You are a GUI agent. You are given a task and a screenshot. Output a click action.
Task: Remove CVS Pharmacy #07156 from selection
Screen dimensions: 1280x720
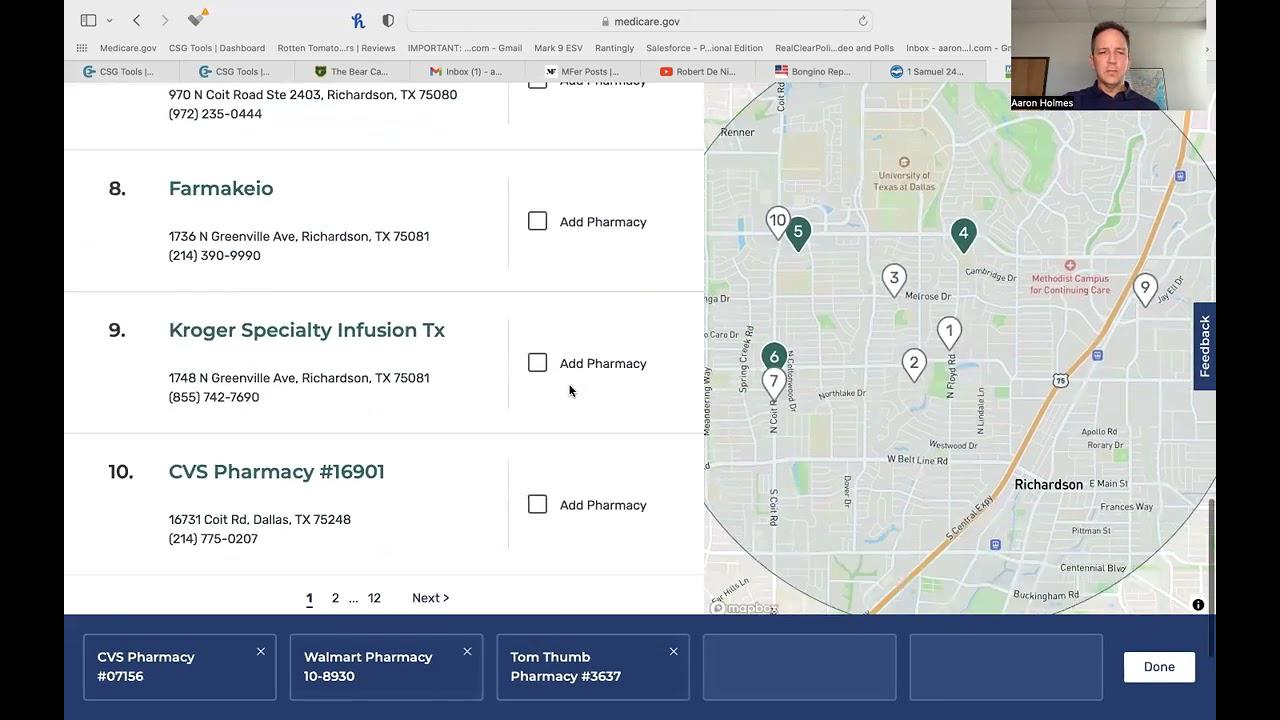tap(260, 652)
